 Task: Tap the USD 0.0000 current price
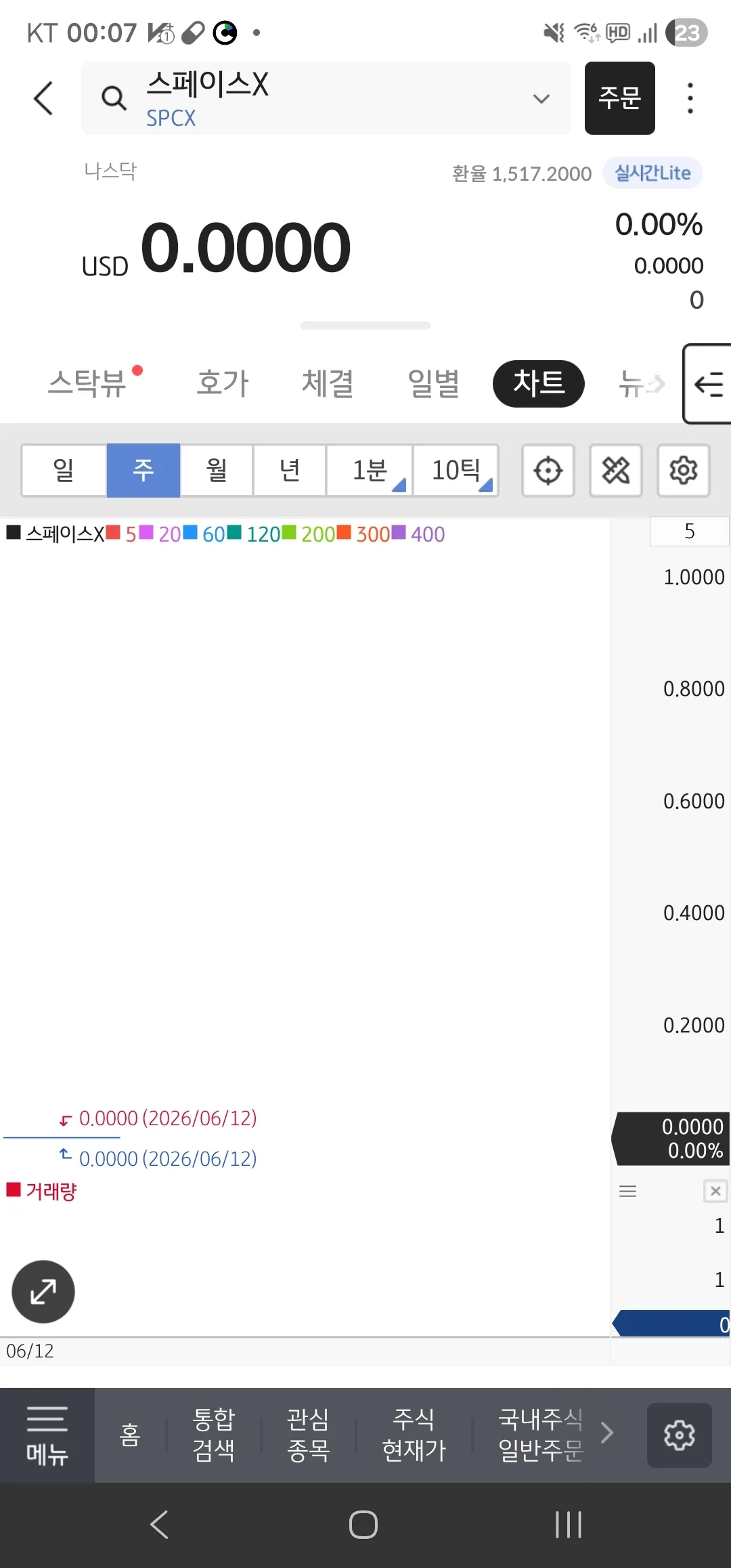216,249
